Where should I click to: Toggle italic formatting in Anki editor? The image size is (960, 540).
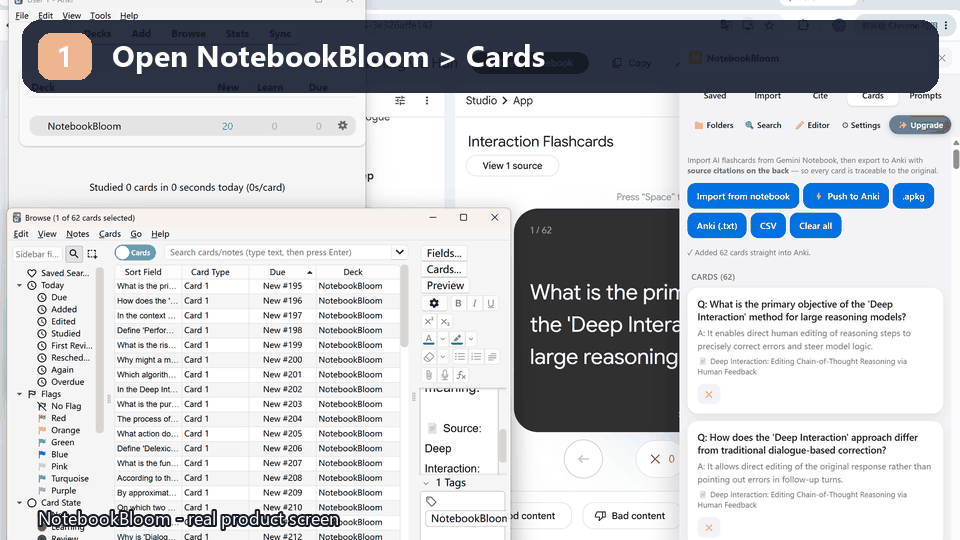coord(474,303)
